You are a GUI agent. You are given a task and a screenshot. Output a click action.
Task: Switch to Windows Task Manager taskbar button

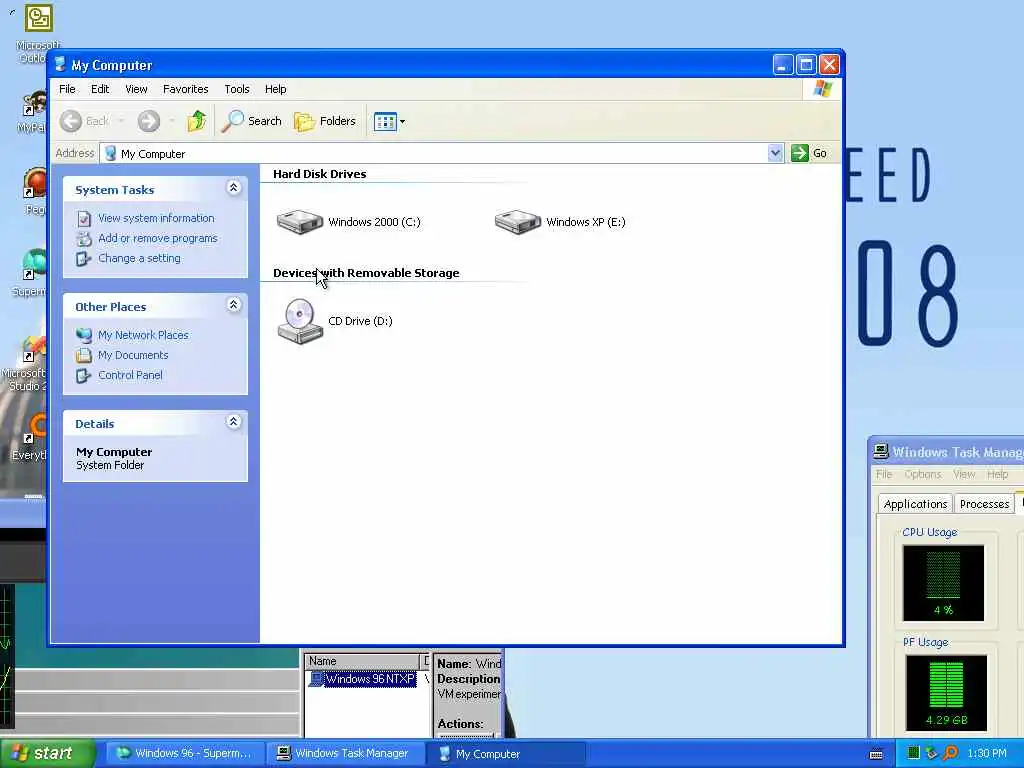coord(344,753)
